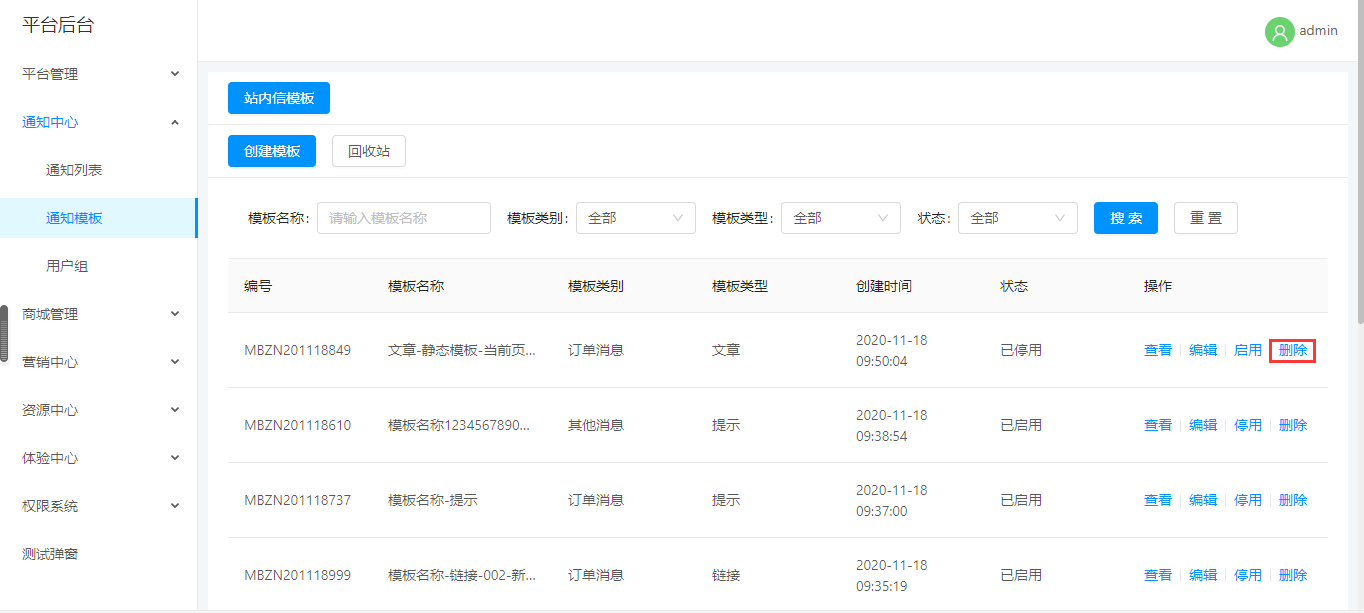Select the MBZN201118737 code cell
Screen dimensions: 1364x613
point(298,500)
